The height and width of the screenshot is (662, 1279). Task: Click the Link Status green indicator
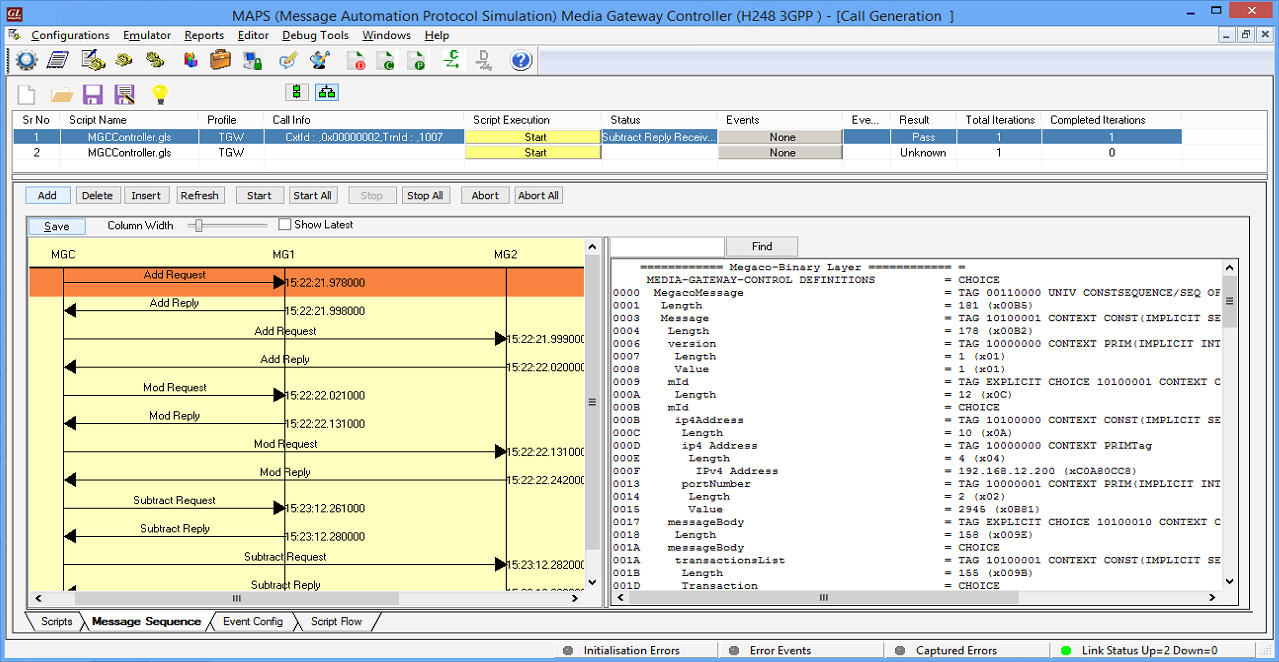[x=1066, y=650]
